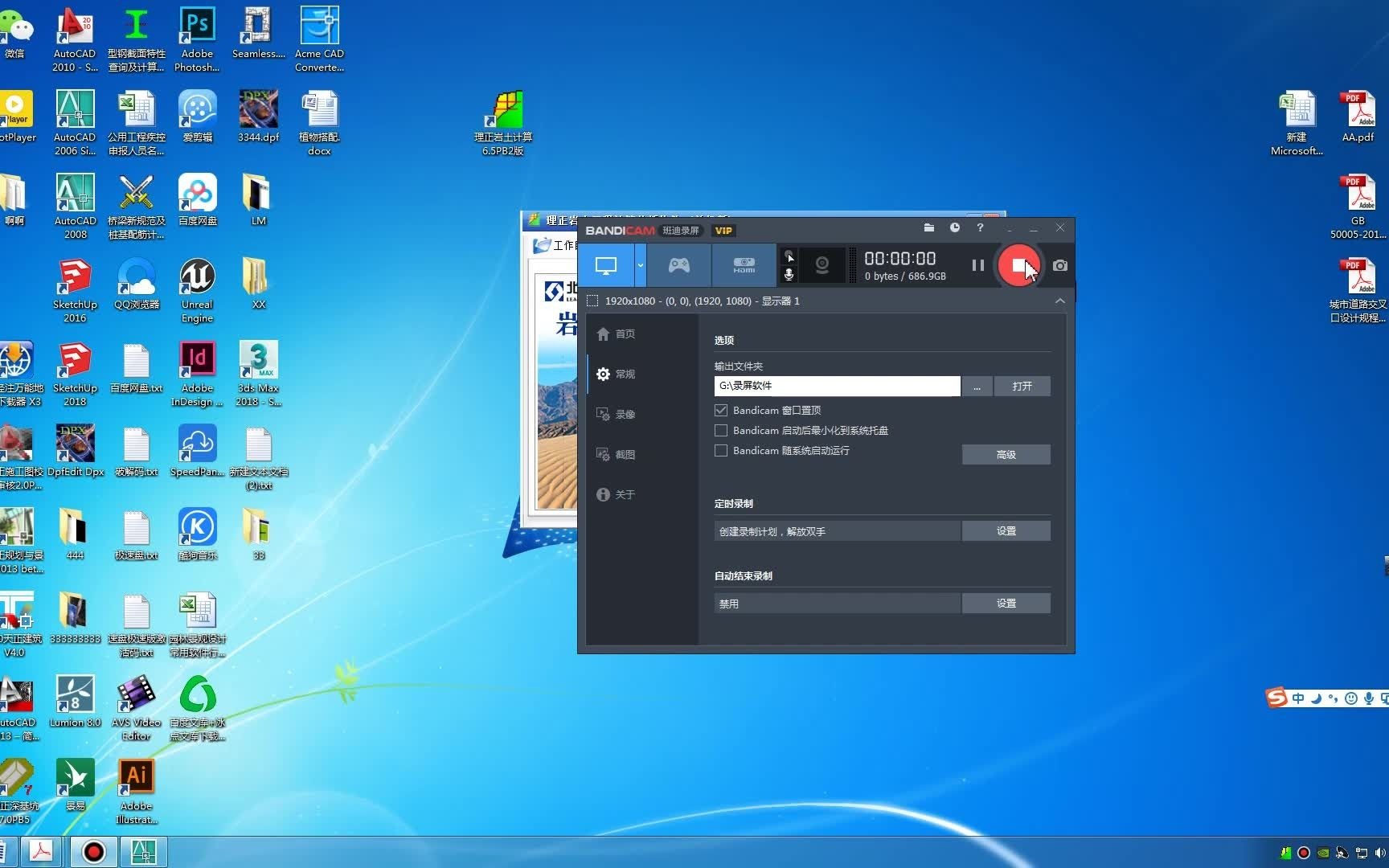Select Adobe InDesign desktop icon

point(197,374)
